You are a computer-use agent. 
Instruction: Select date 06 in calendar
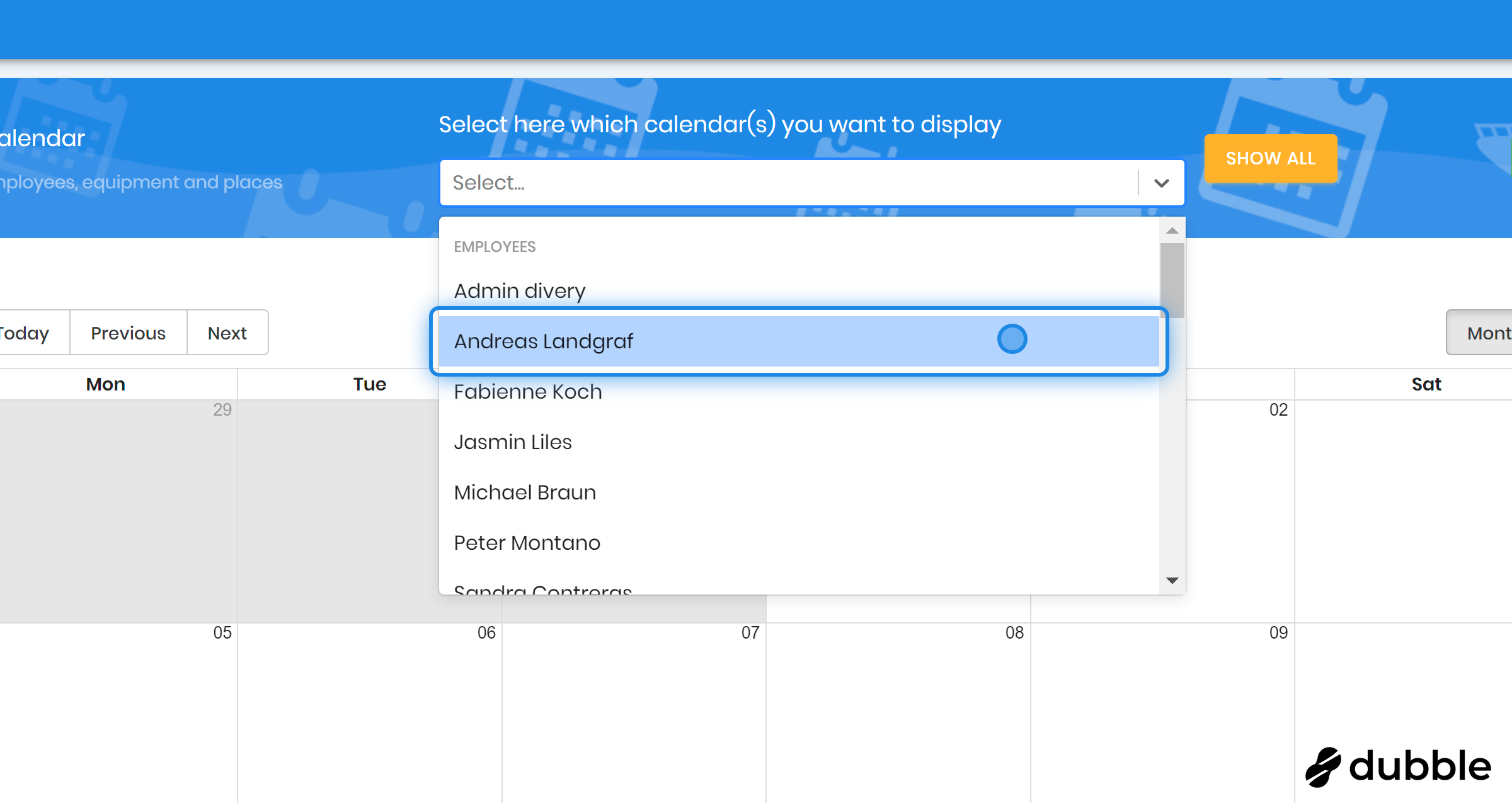tap(486, 633)
